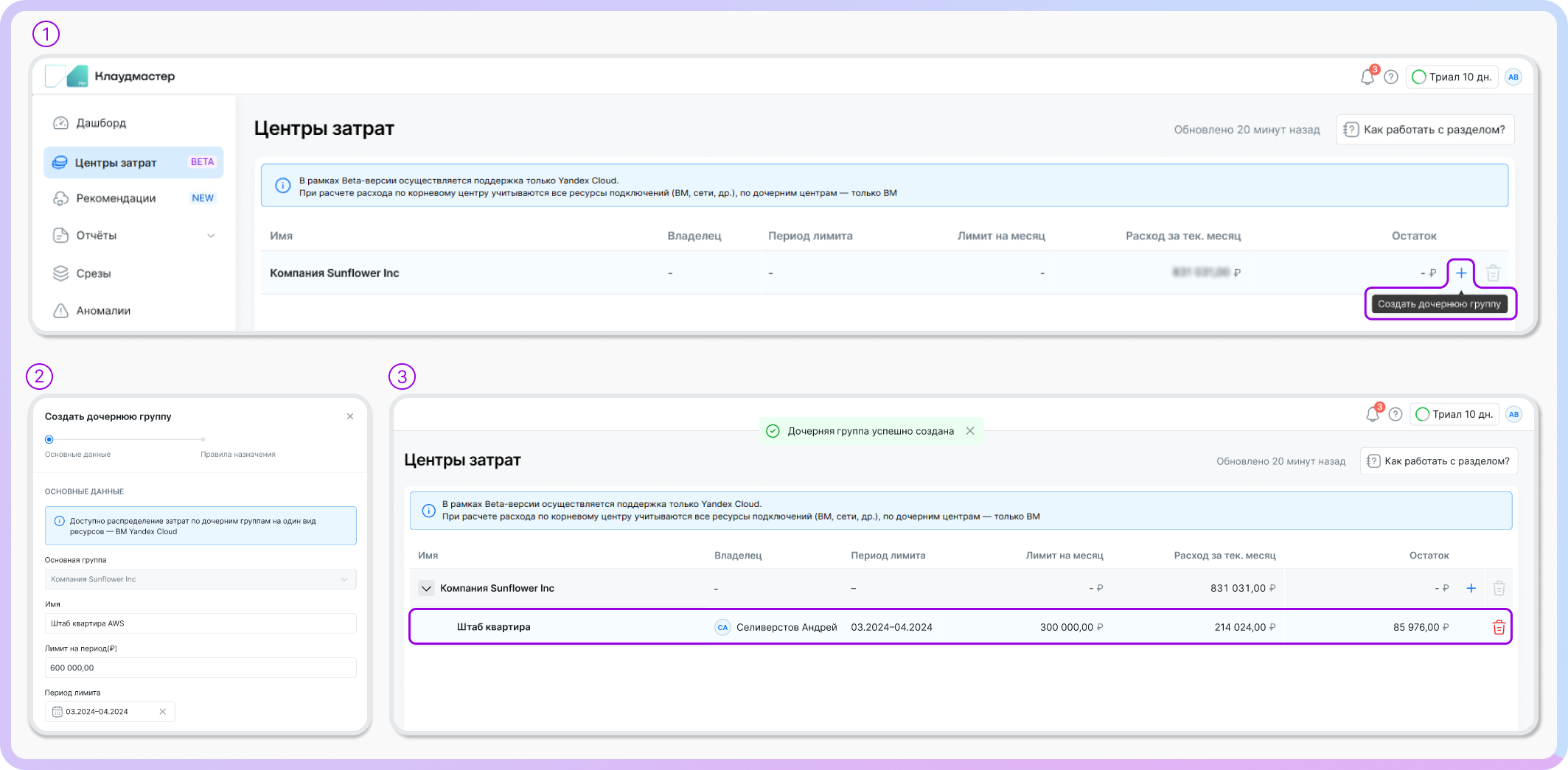Click the plus icon to create child group
This screenshot has height=770, width=1568.
tap(1460, 273)
